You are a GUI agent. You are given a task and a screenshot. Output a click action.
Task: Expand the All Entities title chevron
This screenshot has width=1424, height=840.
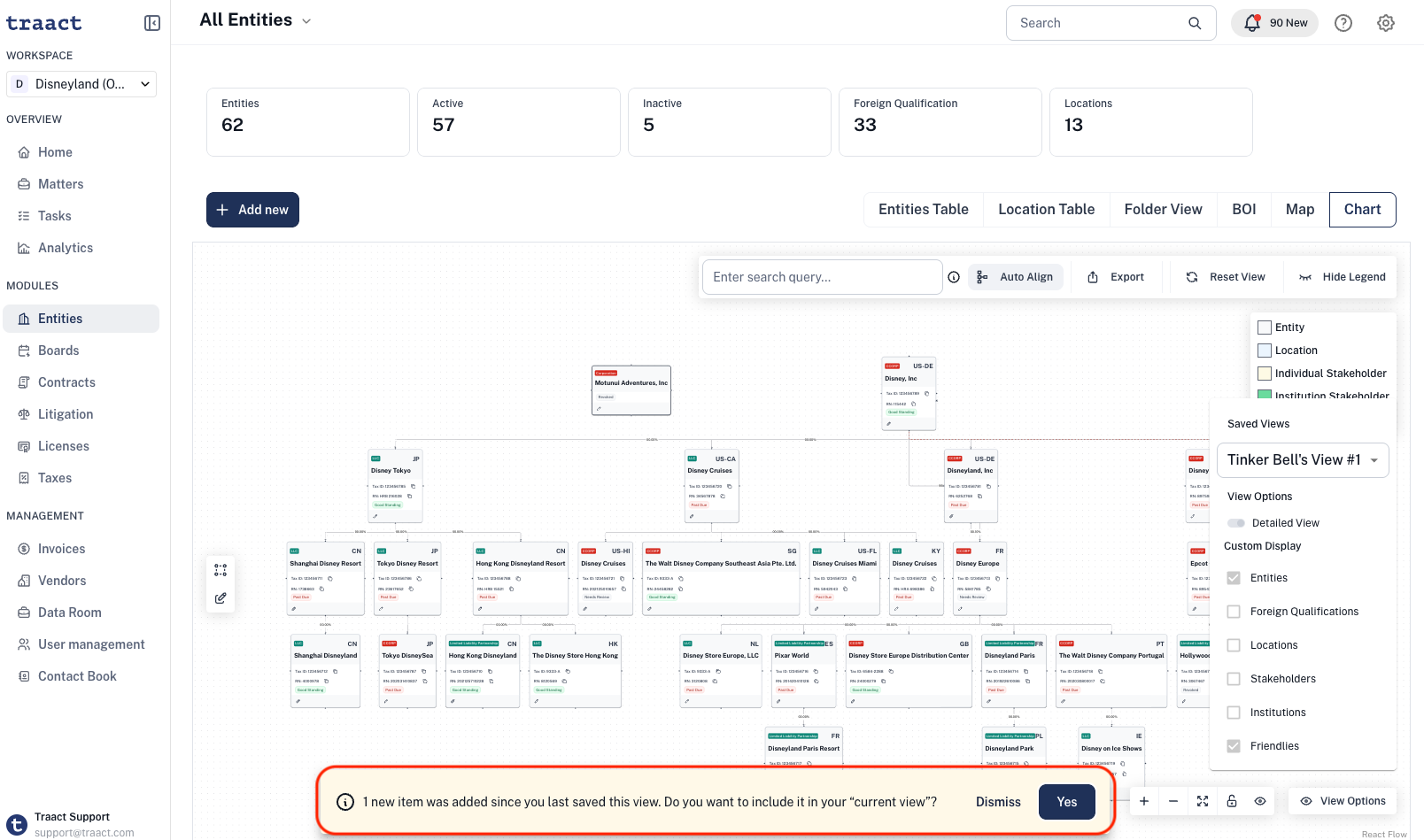[306, 21]
